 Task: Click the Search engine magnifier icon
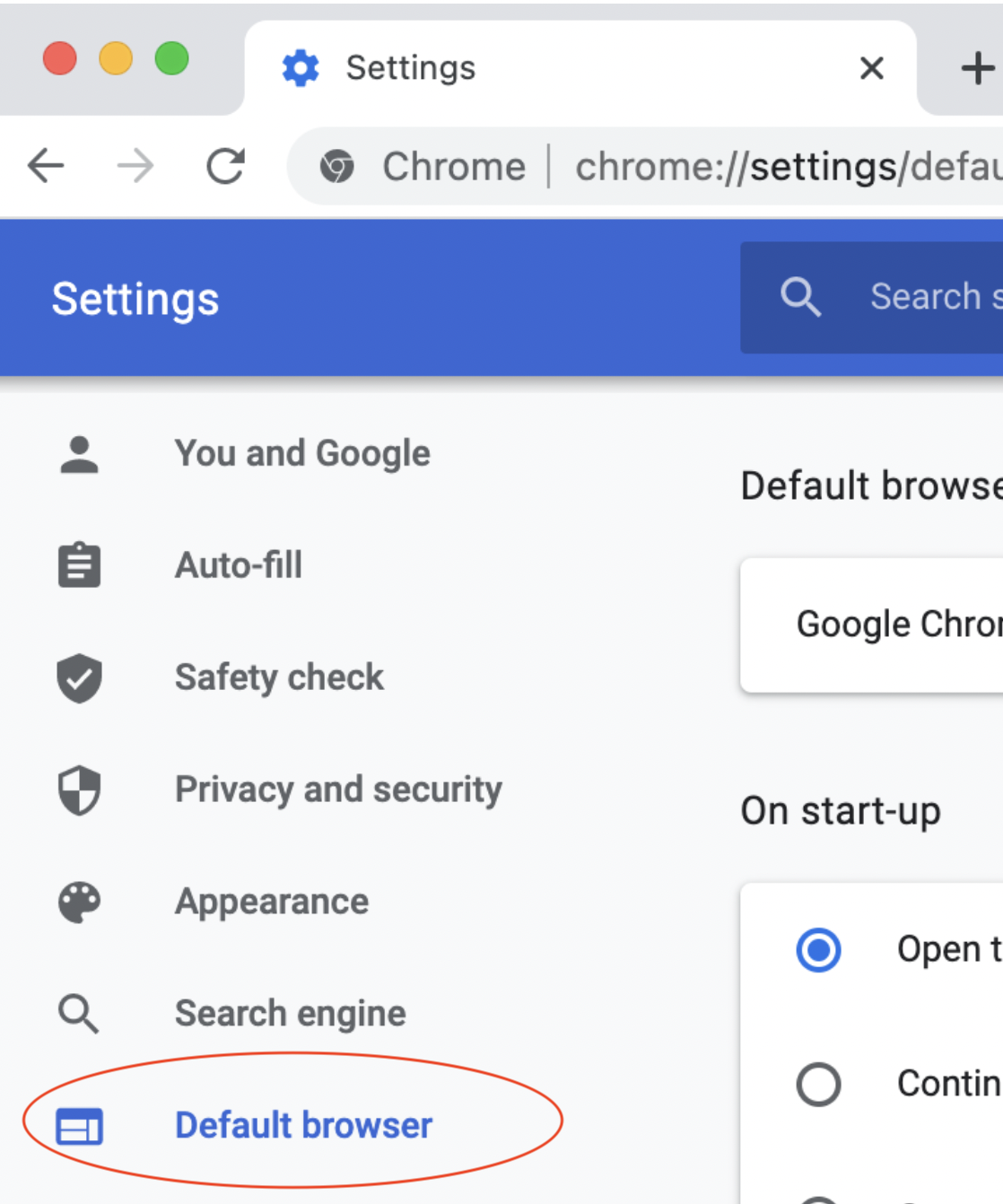79,1014
